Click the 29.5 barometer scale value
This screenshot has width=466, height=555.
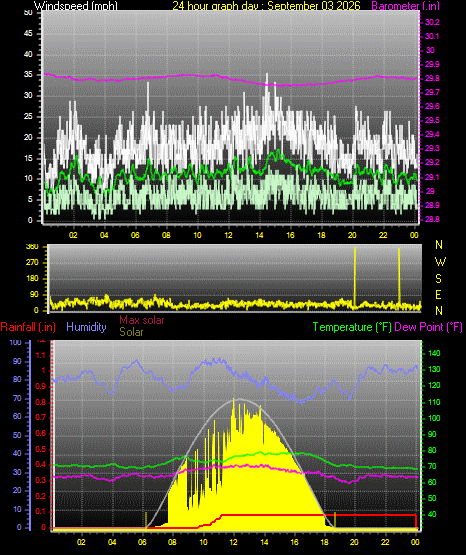coord(432,120)
